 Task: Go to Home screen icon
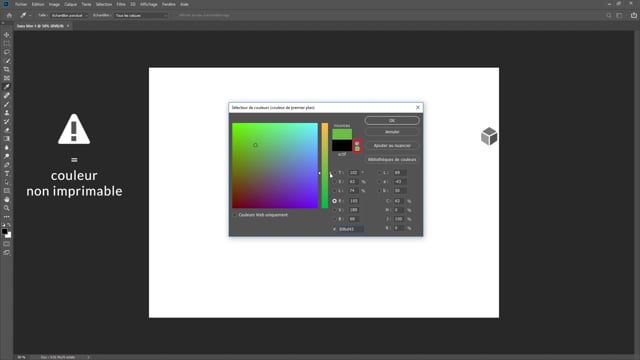[9, 15]
